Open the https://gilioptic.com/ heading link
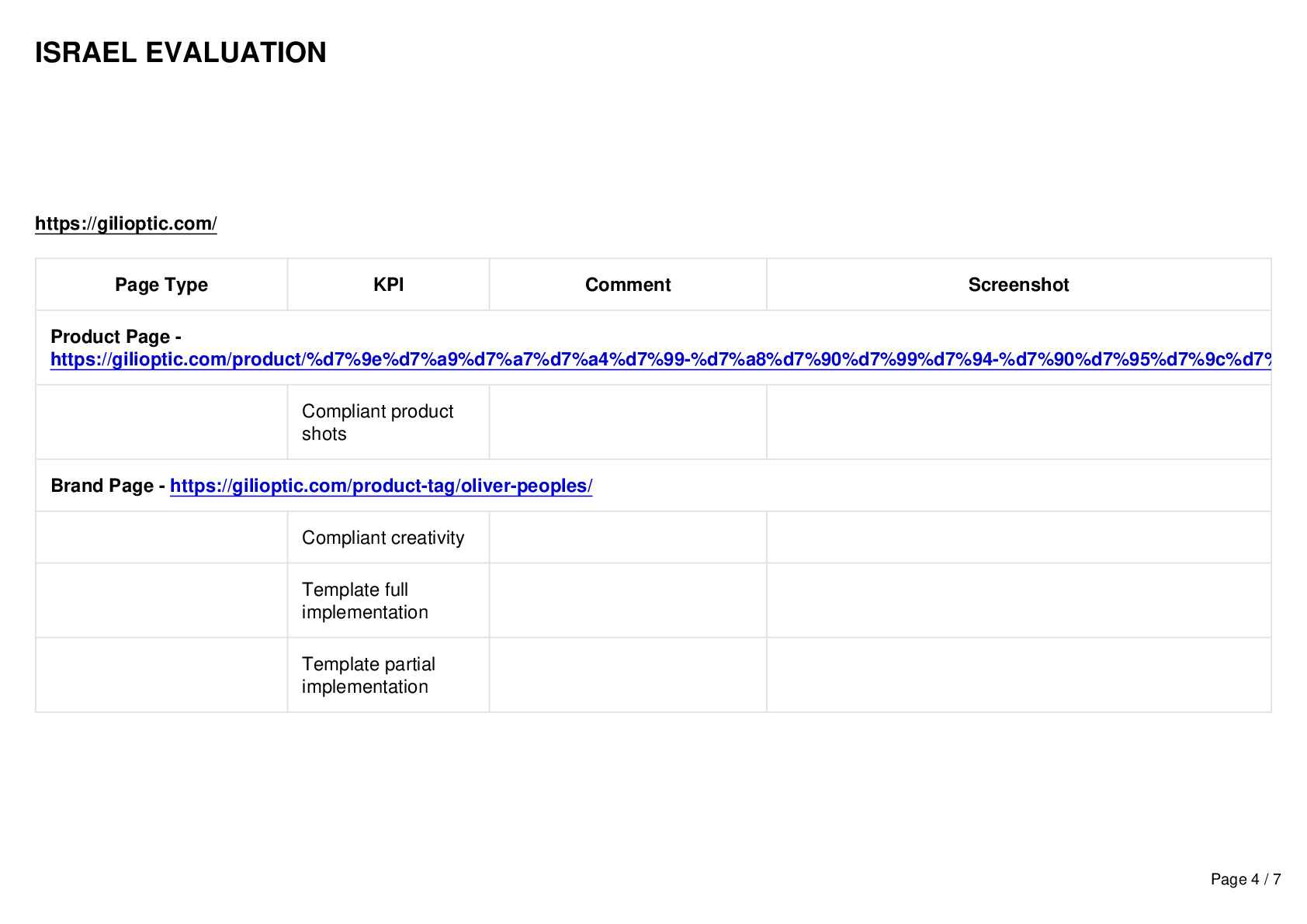 tap(126, 223)
